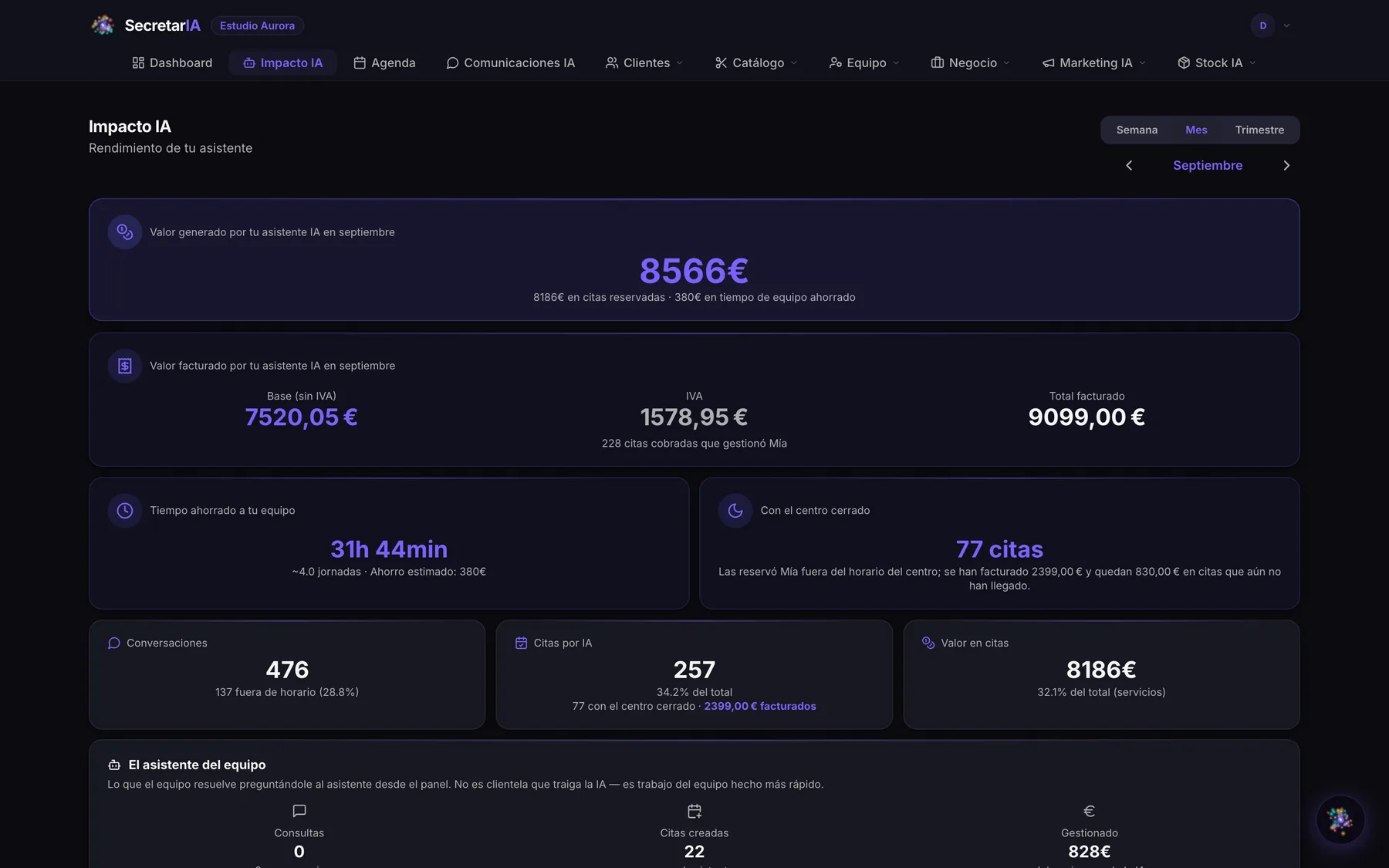
Task: Click the coins icon beside Valor generado
Action: 125,231
